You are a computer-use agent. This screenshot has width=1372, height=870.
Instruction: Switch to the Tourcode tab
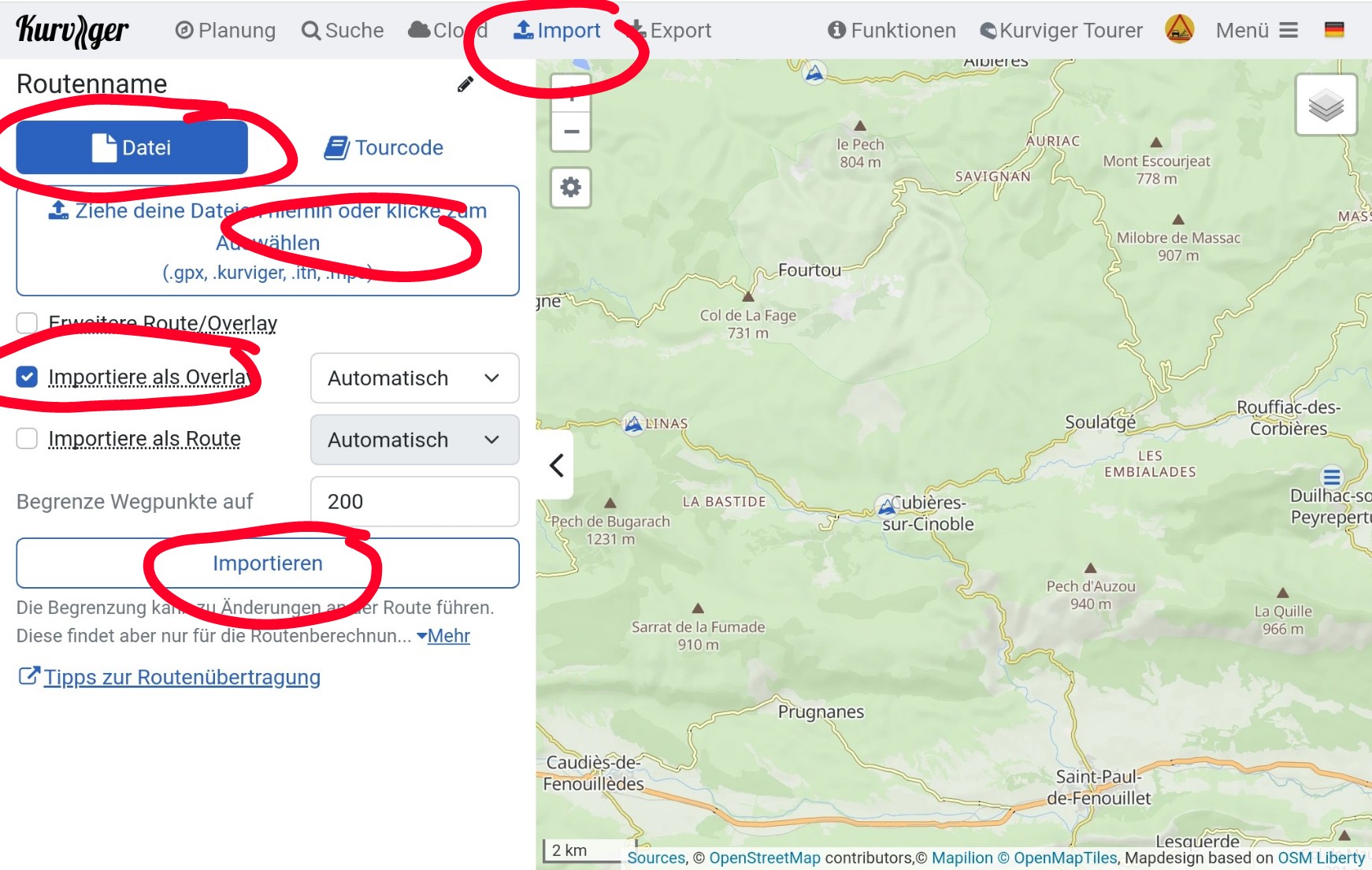384,147
